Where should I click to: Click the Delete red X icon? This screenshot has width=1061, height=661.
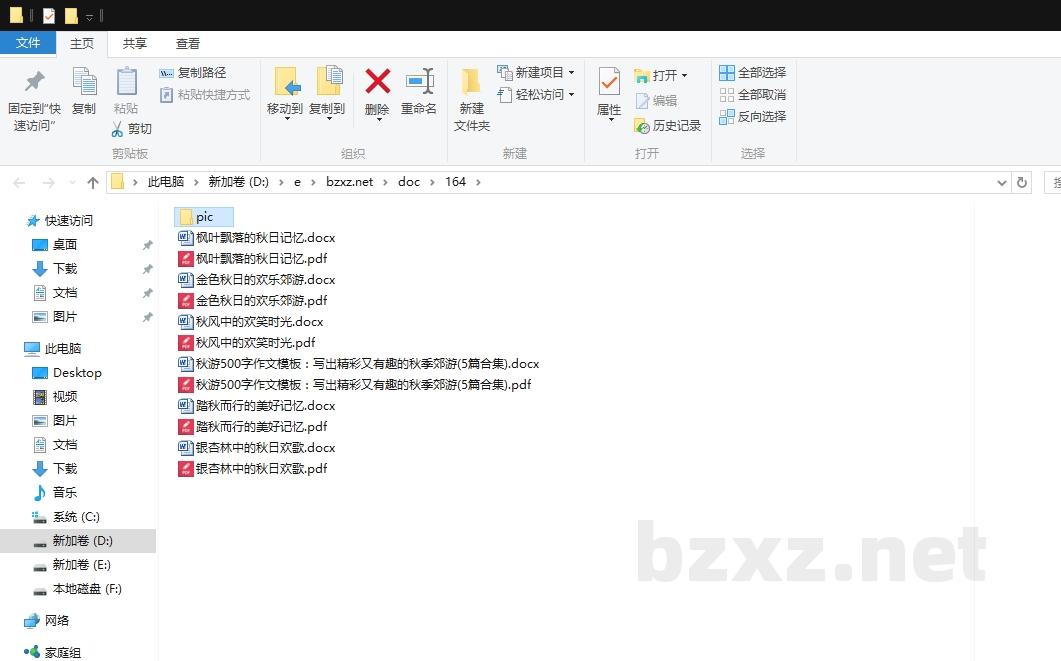coord(377,82)
